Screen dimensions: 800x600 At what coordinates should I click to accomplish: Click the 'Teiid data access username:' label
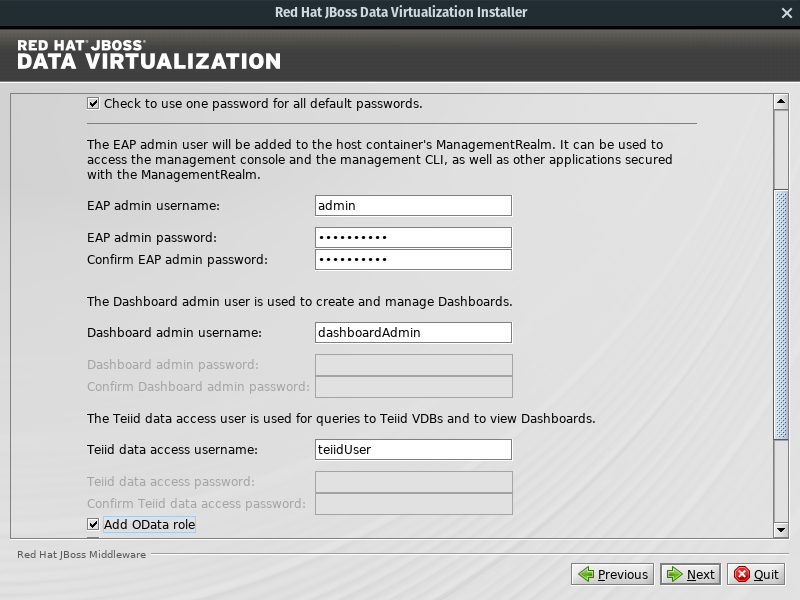172,449
